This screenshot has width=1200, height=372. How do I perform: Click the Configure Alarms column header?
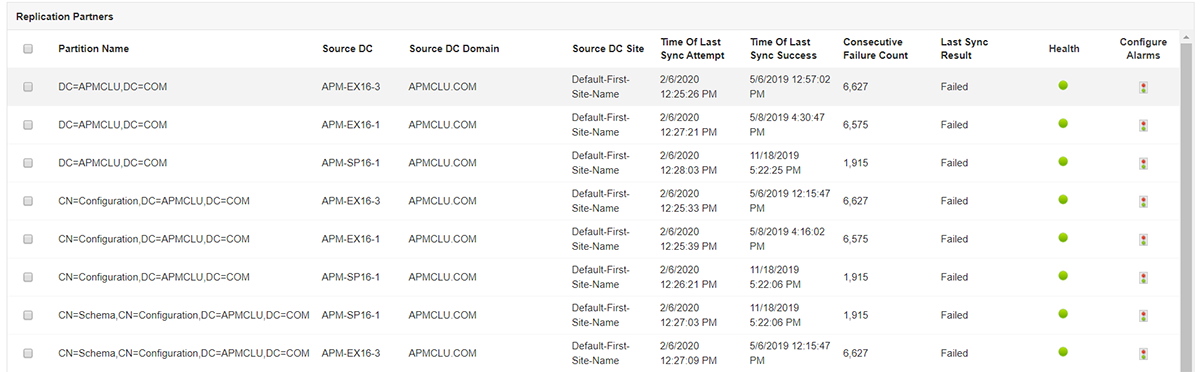[x=1143, y=48]
